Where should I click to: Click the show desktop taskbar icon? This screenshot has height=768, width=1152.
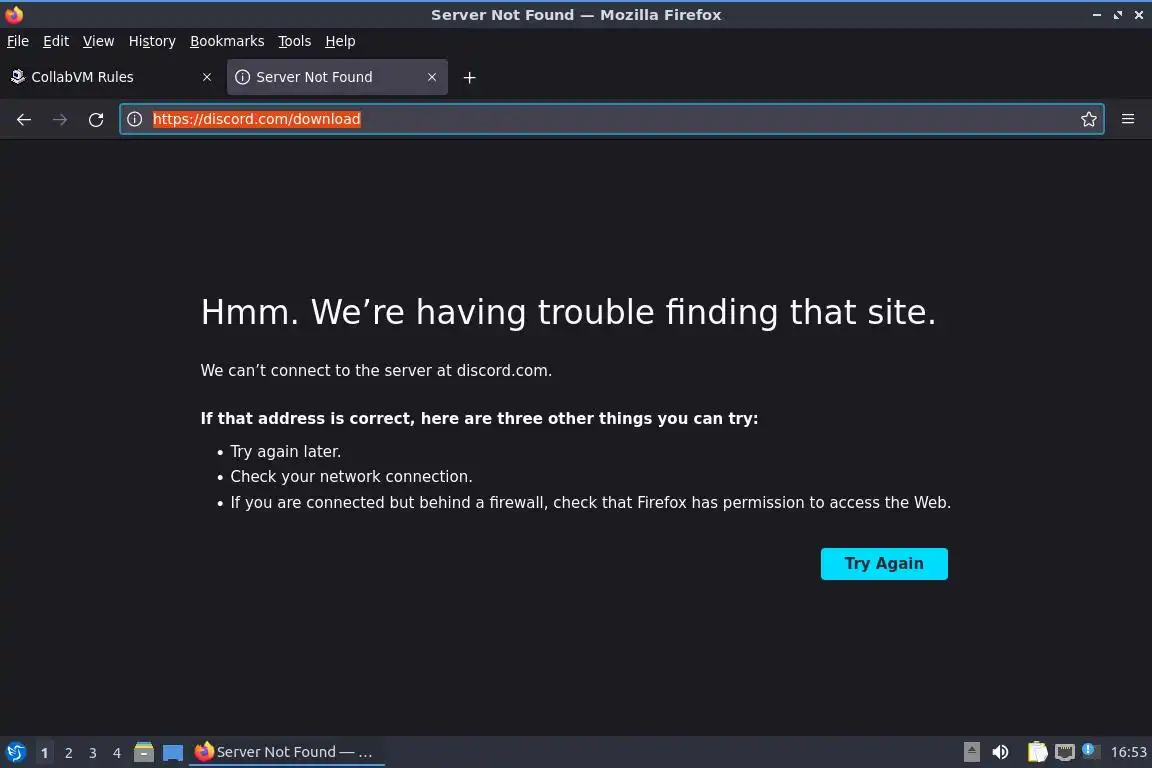pos(173,752)
